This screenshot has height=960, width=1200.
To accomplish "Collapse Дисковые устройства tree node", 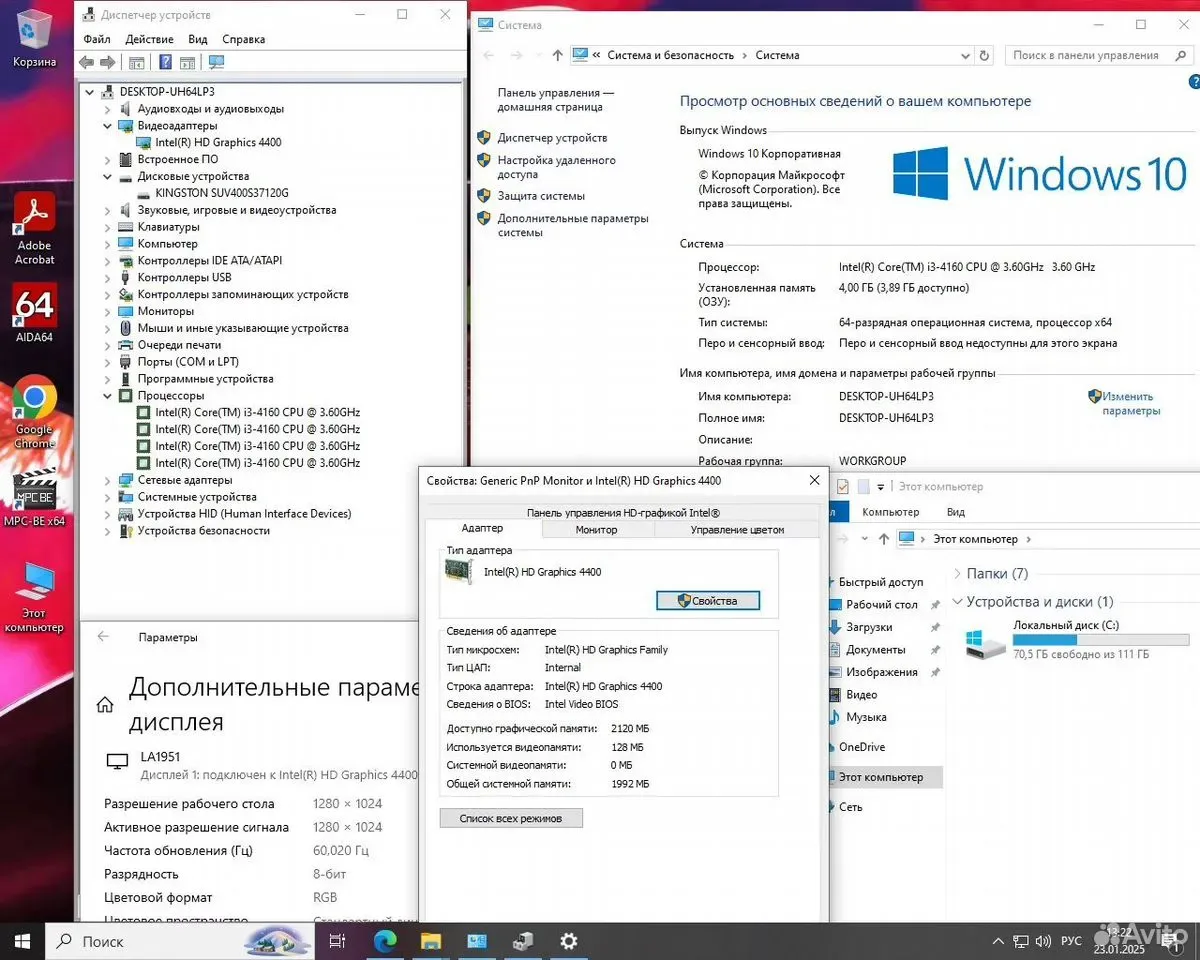I will (108, 176).
